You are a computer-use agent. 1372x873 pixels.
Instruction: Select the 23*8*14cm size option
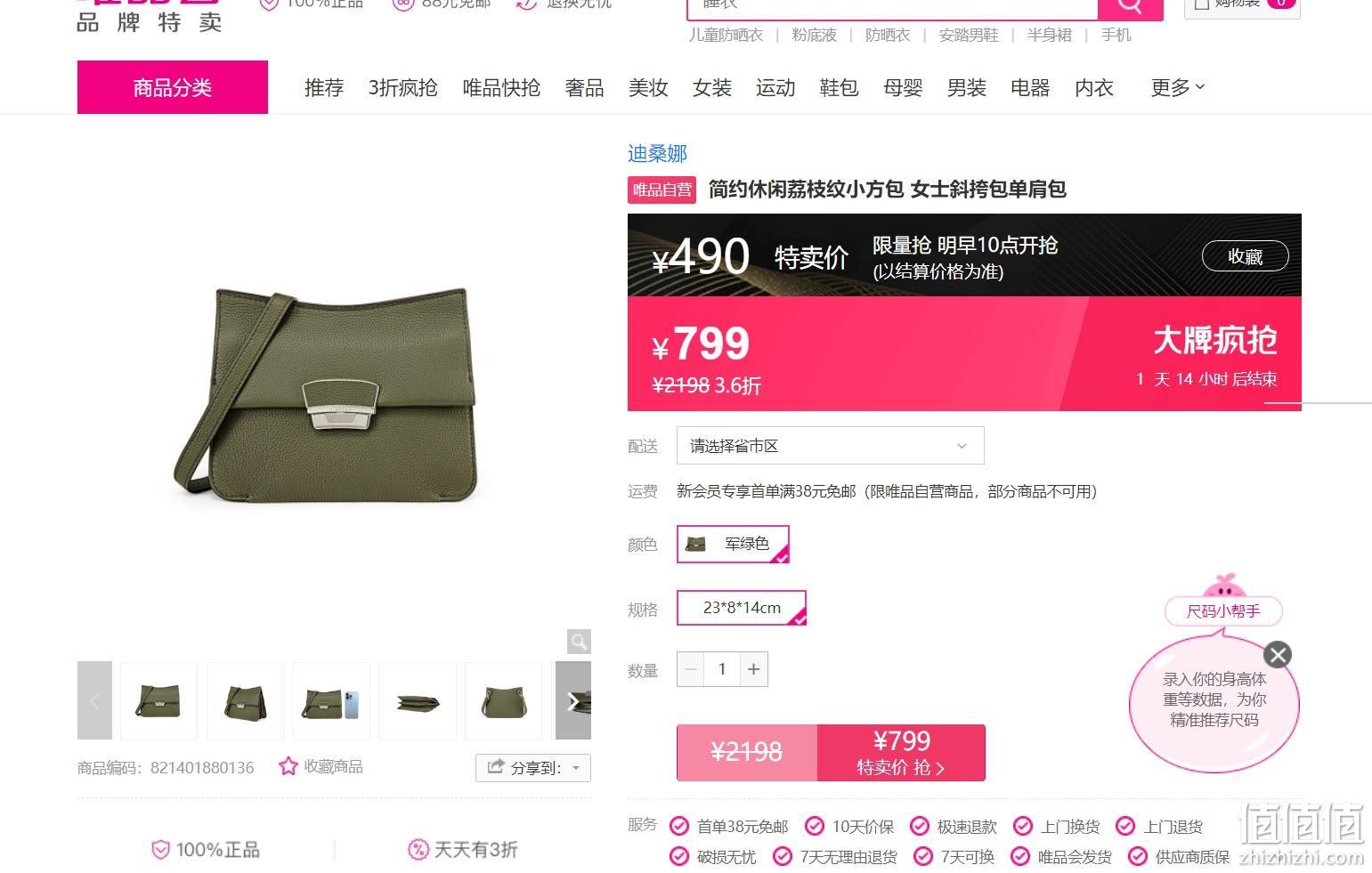click(x=742, y=608)
